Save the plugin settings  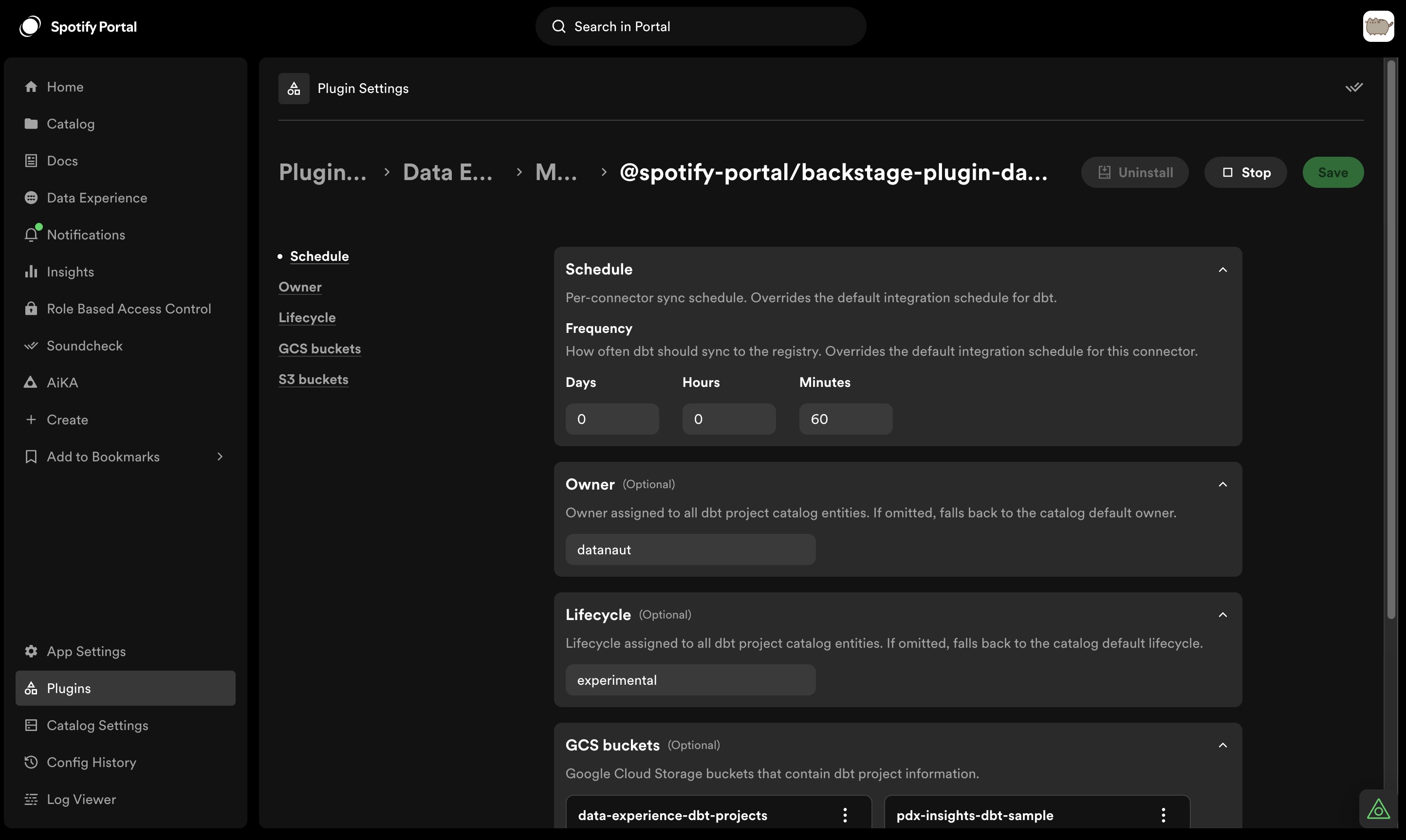pos(1333,172)
